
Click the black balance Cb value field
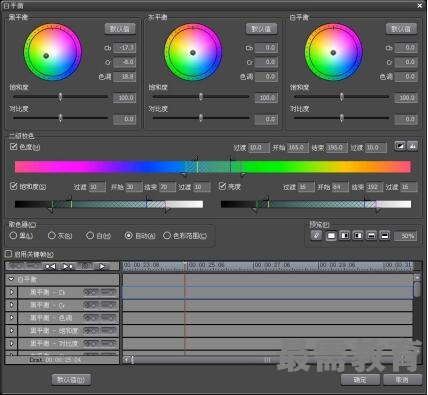tap(125, 48)
